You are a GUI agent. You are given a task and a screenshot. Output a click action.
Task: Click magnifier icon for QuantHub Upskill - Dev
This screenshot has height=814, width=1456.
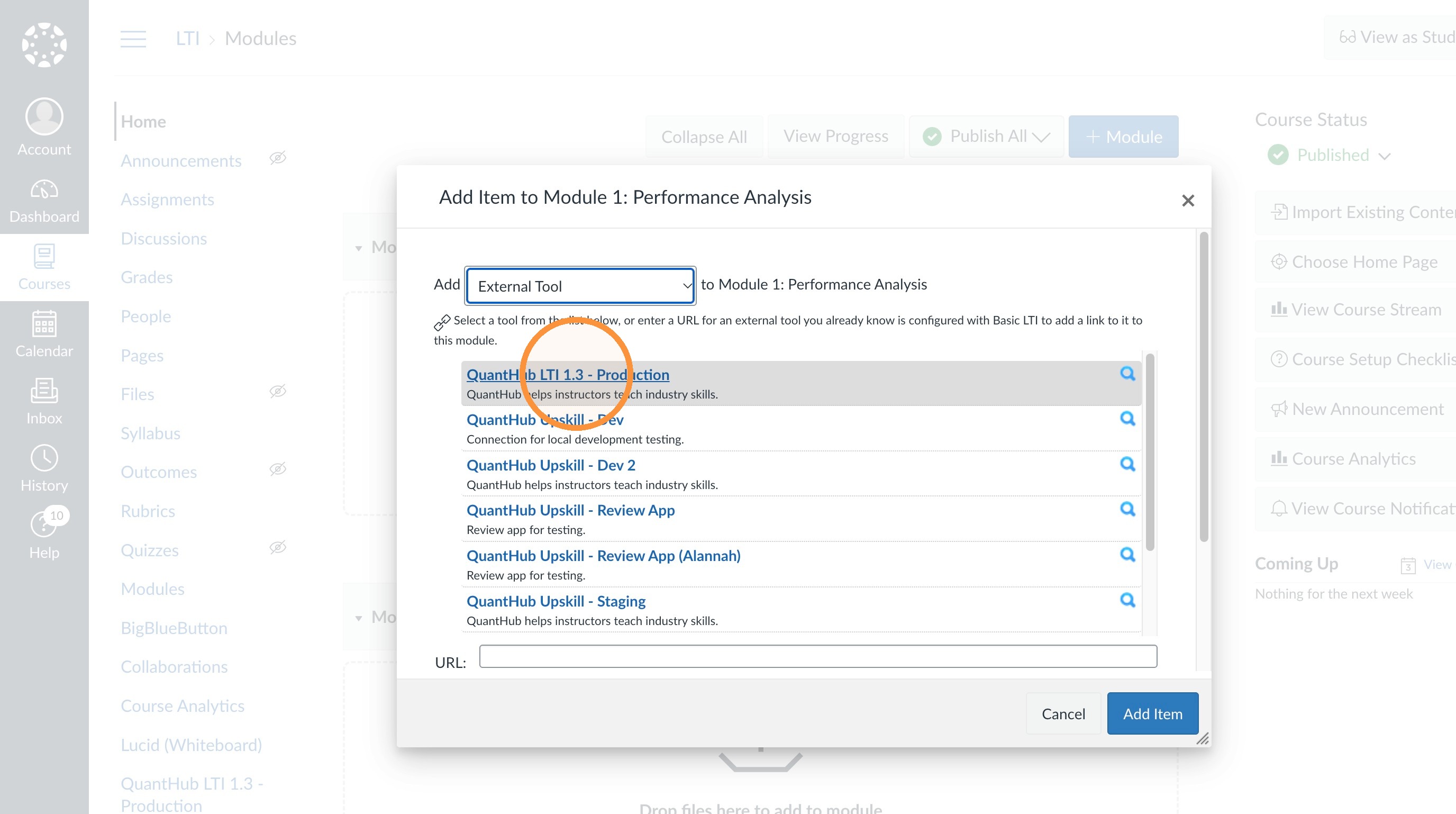[x=1127, y=419]
